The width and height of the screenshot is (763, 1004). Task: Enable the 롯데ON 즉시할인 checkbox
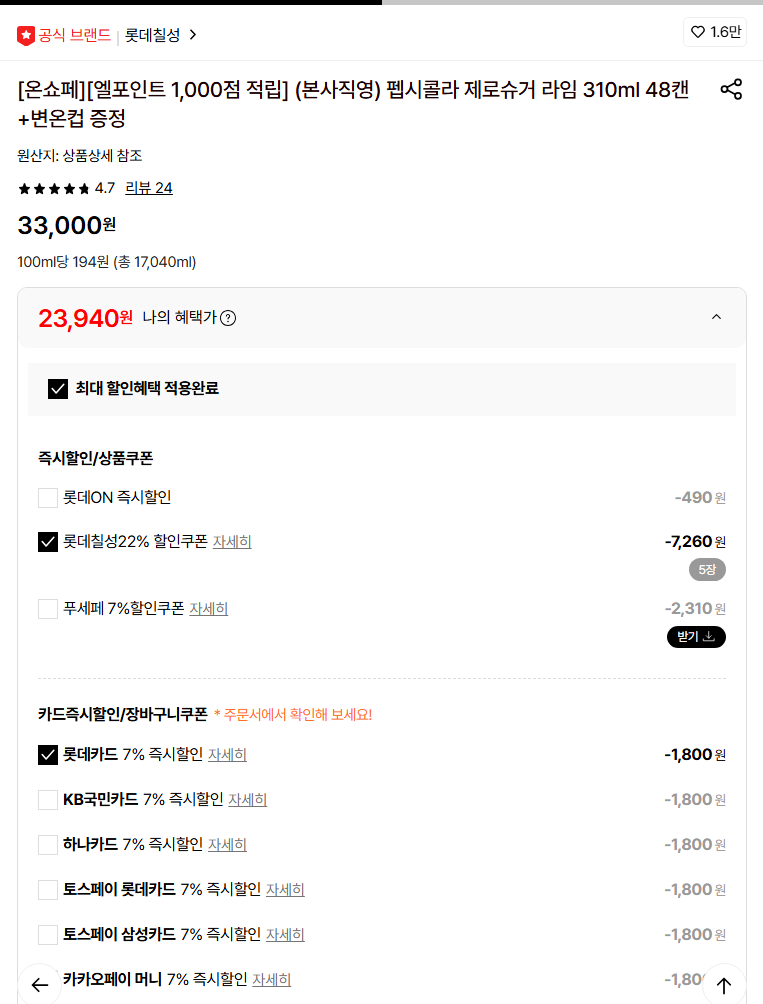click(47, 497)
